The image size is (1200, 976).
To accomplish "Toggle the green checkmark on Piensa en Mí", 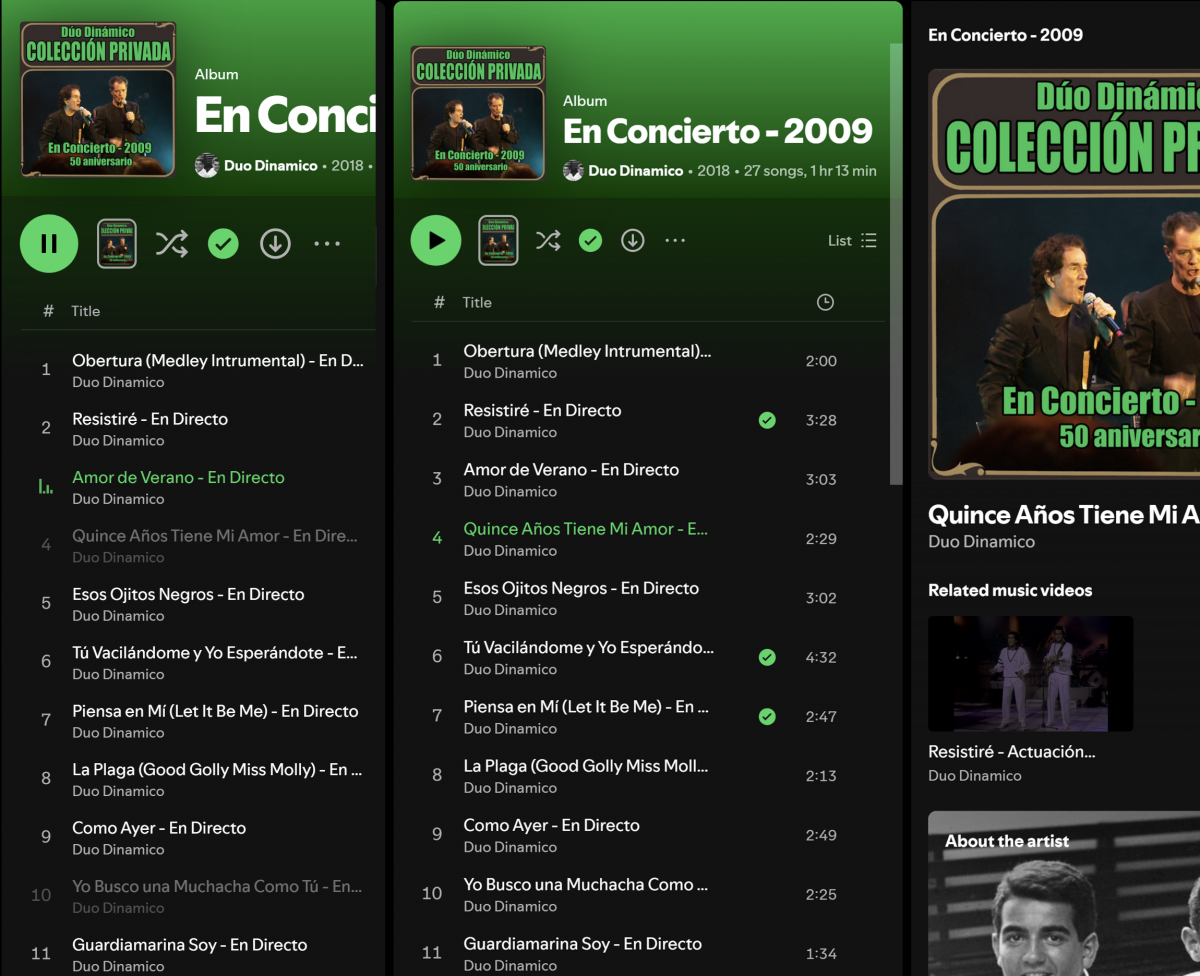I will (x=767, y=716).
